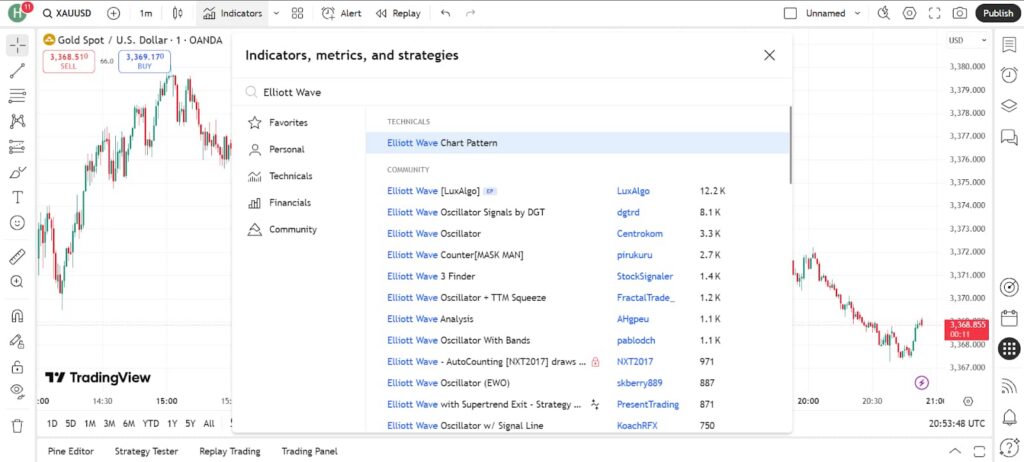Open the emoji icons tool
Viewport: 1024px width, 462px height.
point(17,223)
